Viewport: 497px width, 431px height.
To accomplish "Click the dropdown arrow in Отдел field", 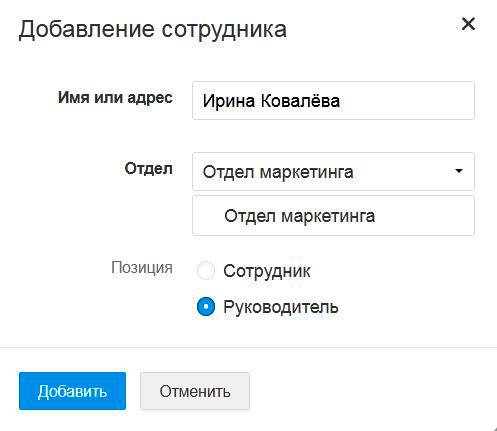I will (x=459, y=171).
